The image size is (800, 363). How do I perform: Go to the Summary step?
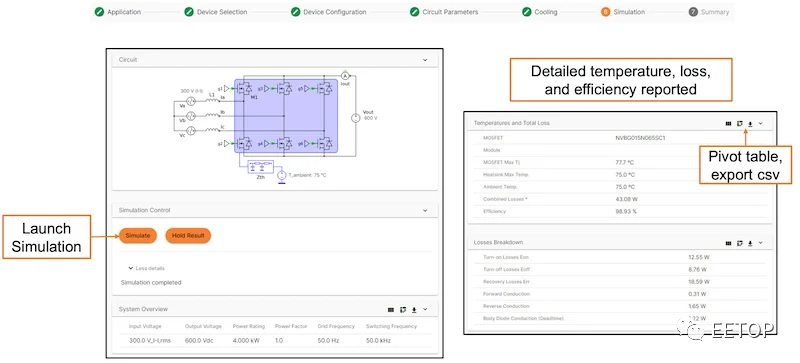709,12
